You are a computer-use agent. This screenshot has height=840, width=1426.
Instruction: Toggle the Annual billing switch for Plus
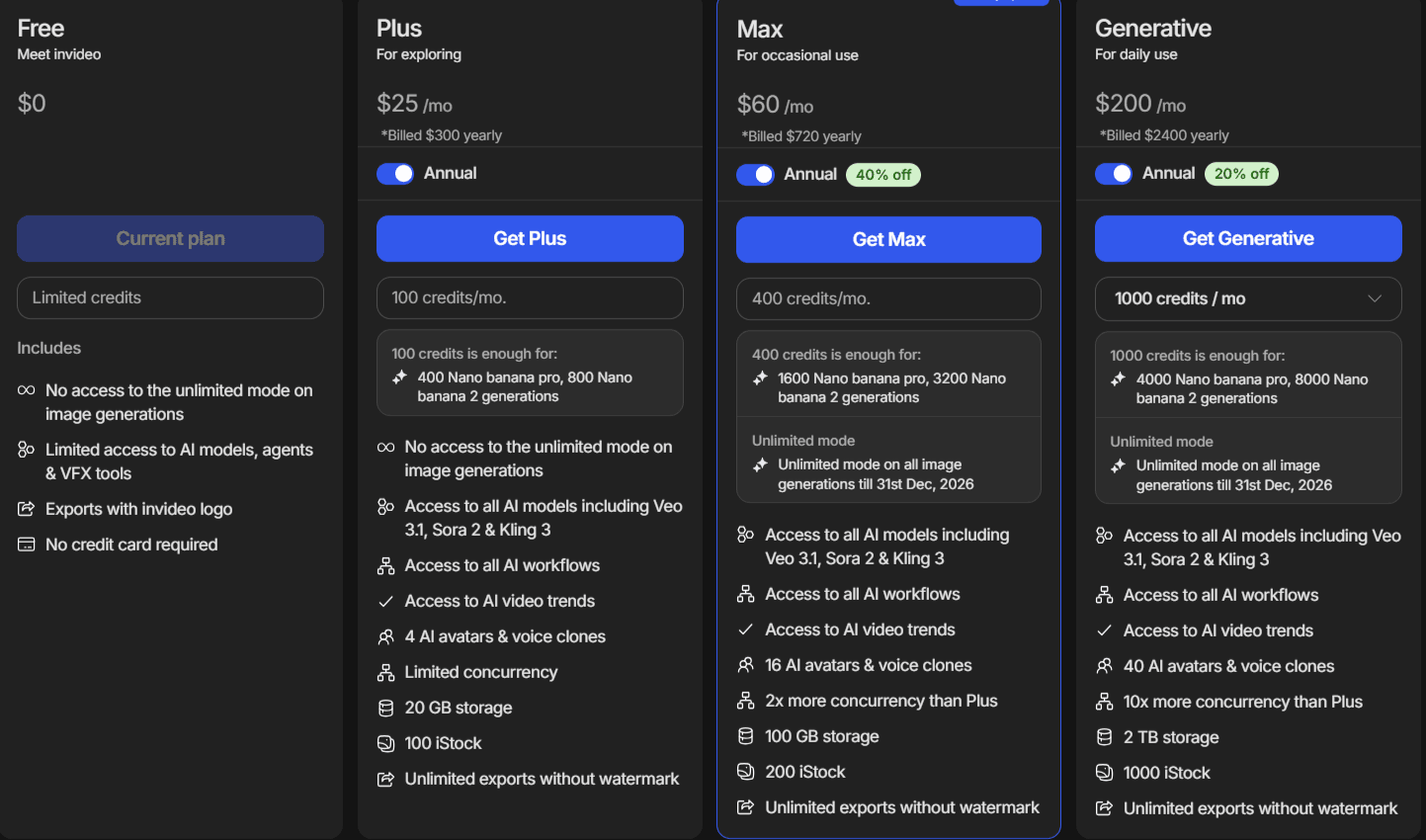[395, 174]
